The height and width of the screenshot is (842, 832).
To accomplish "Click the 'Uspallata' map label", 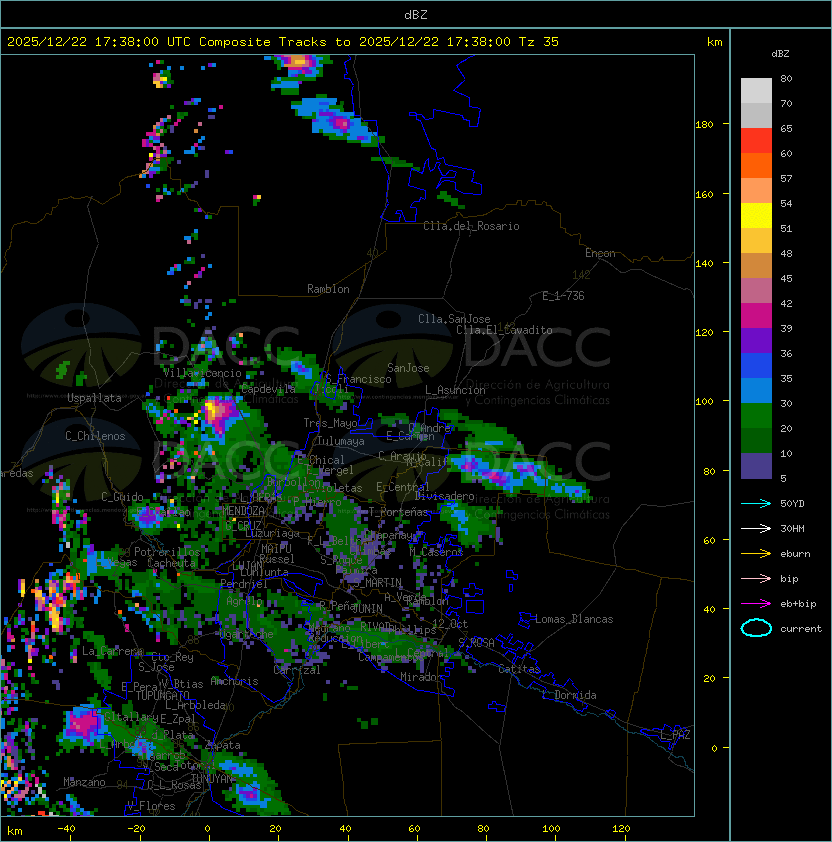I will [94, 398].
